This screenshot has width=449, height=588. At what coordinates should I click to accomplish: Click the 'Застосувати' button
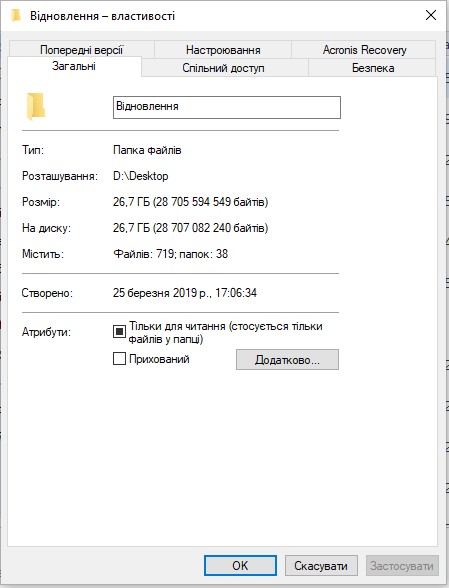click(402, 566)
